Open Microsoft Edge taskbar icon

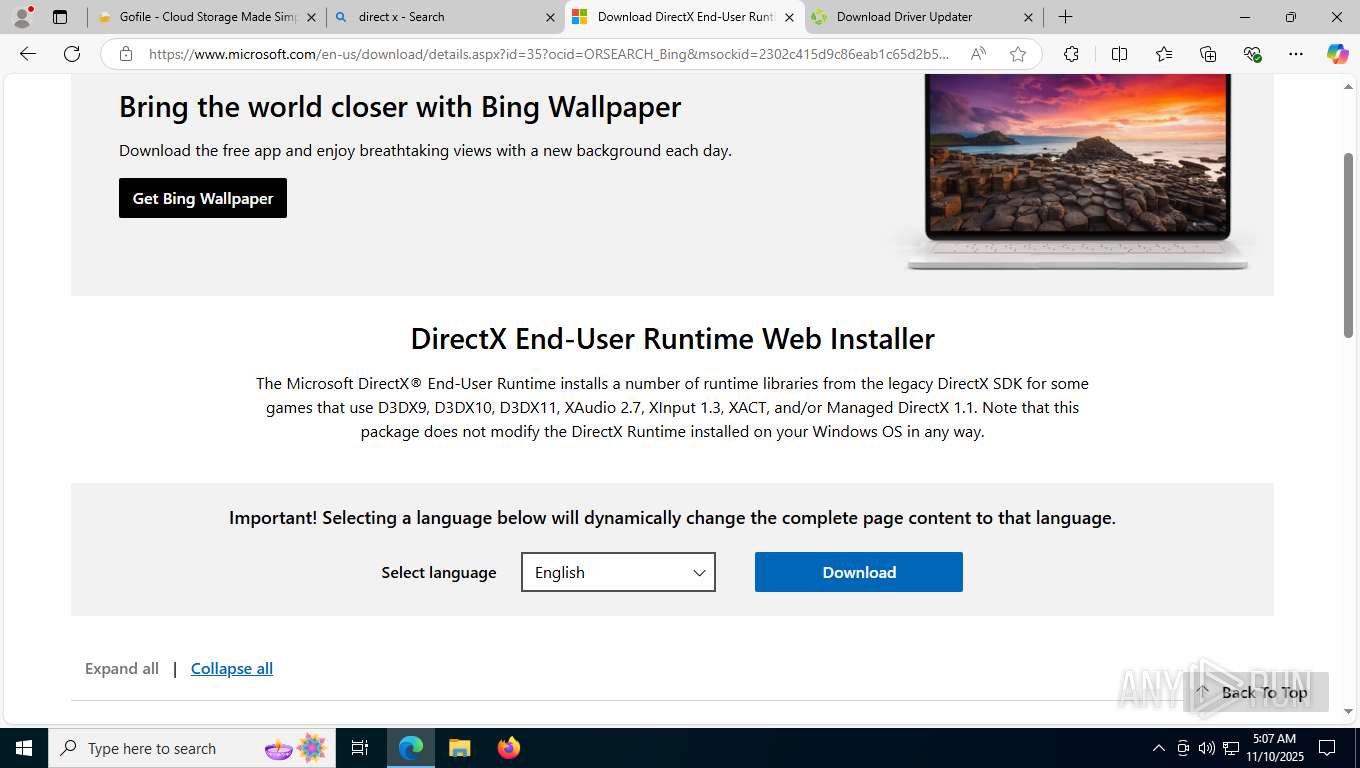[x=411, y=748]
